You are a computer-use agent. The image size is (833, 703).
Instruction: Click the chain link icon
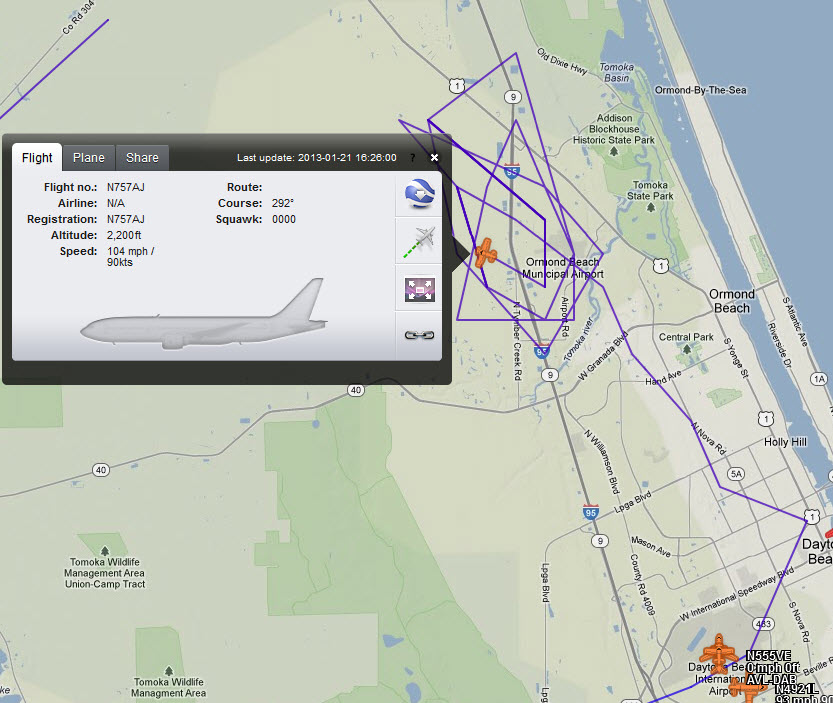(x=419, y=336)
